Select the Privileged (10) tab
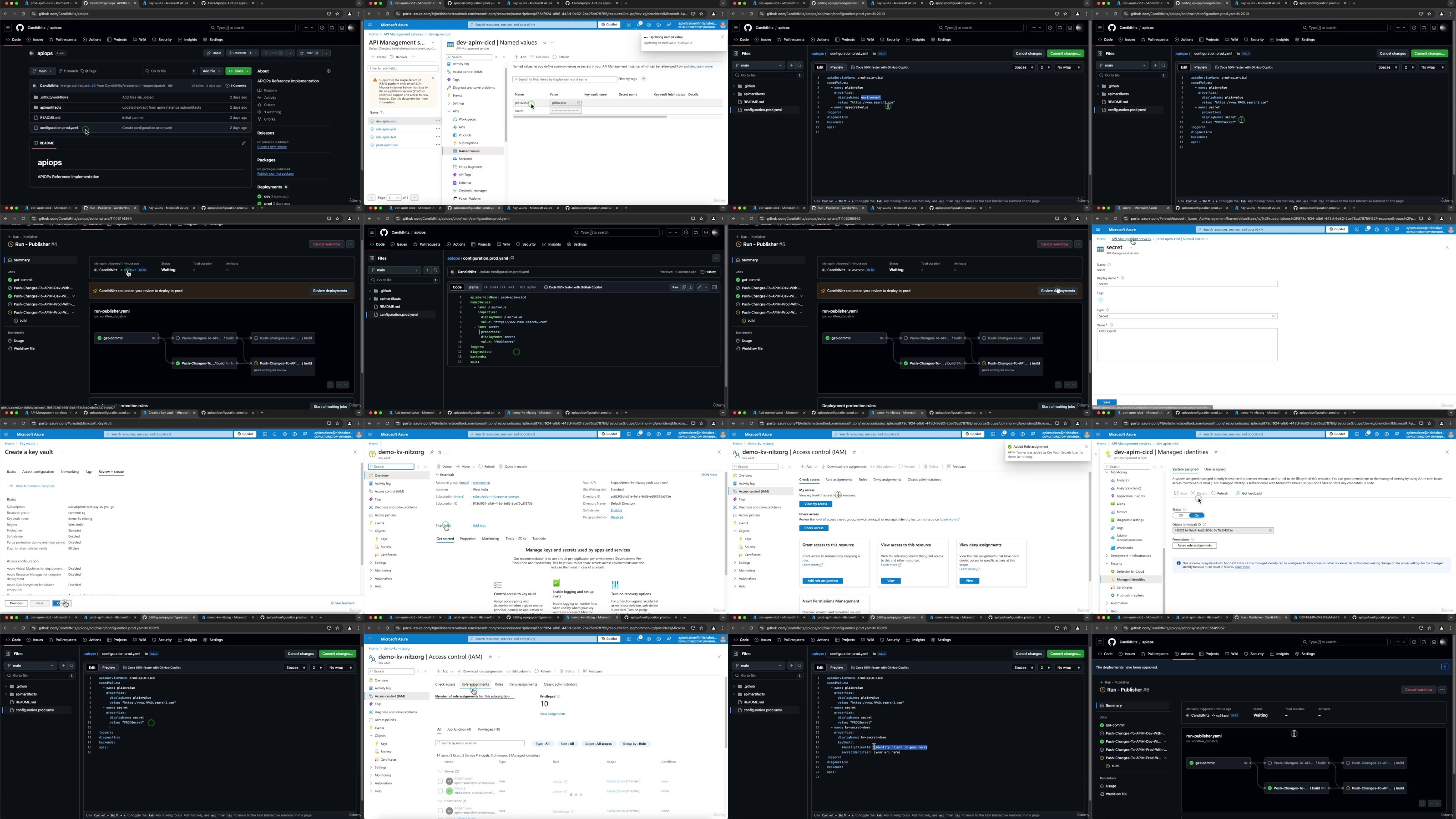The height and width of the screenshot is (819, 1456). pyautogui.click(x=489, y=729)
